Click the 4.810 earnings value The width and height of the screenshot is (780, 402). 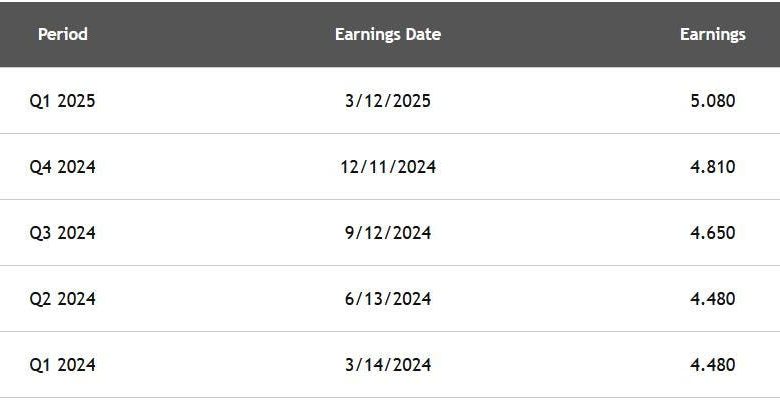(x=712, y=167)
